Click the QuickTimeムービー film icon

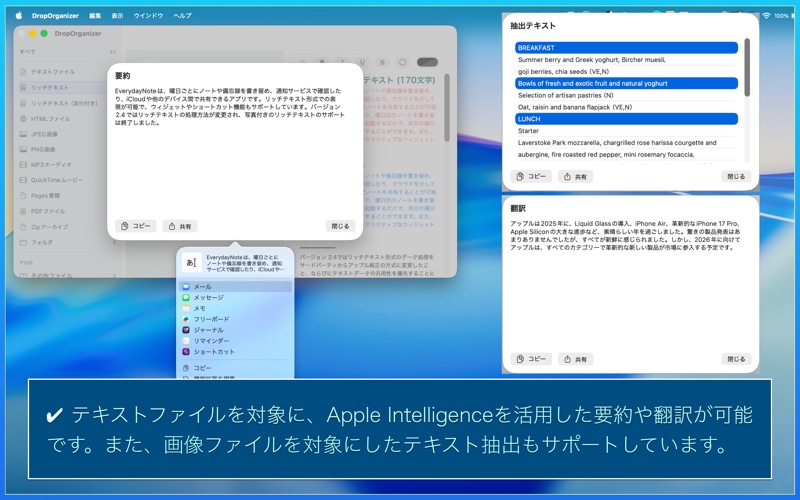pos(23,180)
